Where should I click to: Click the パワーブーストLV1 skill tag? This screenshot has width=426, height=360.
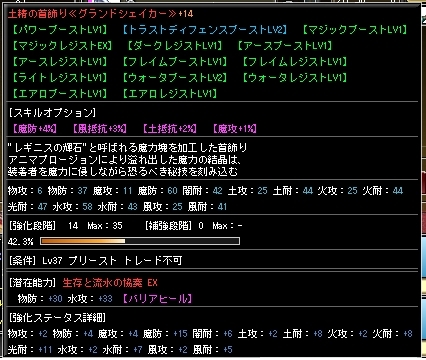(60, 30)
